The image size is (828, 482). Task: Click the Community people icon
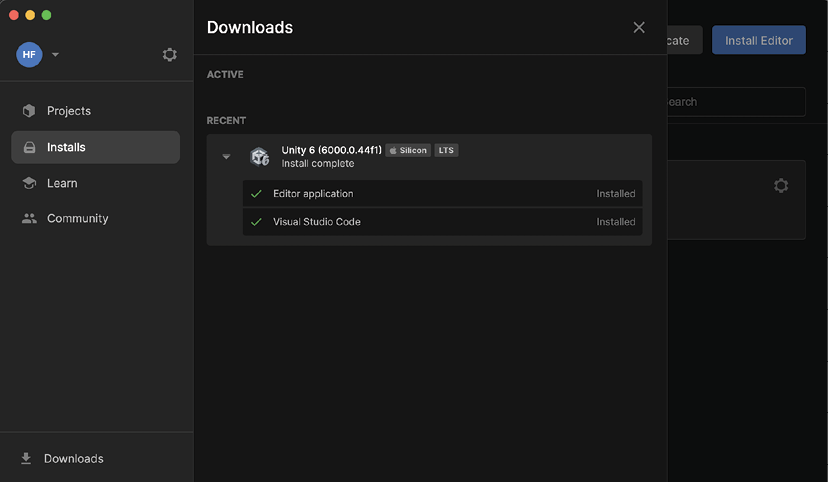coord(29,219)
